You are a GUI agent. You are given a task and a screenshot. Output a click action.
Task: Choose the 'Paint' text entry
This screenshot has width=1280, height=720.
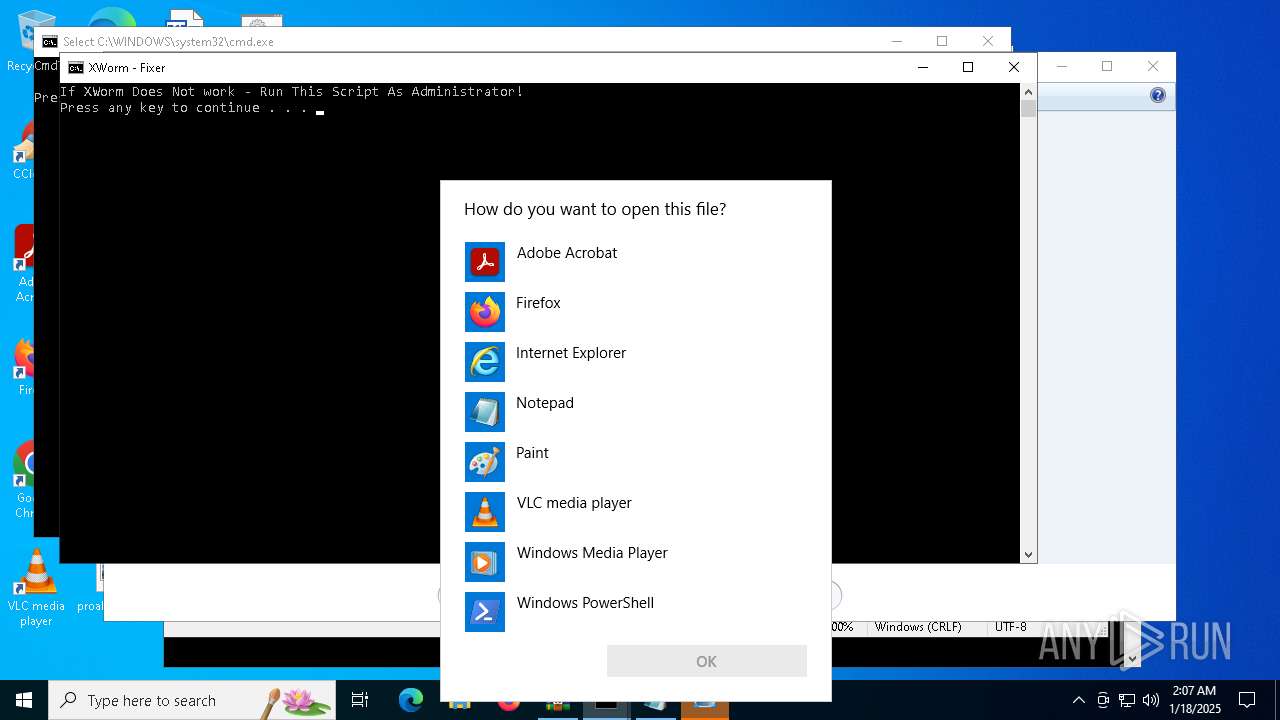point(532,453)
